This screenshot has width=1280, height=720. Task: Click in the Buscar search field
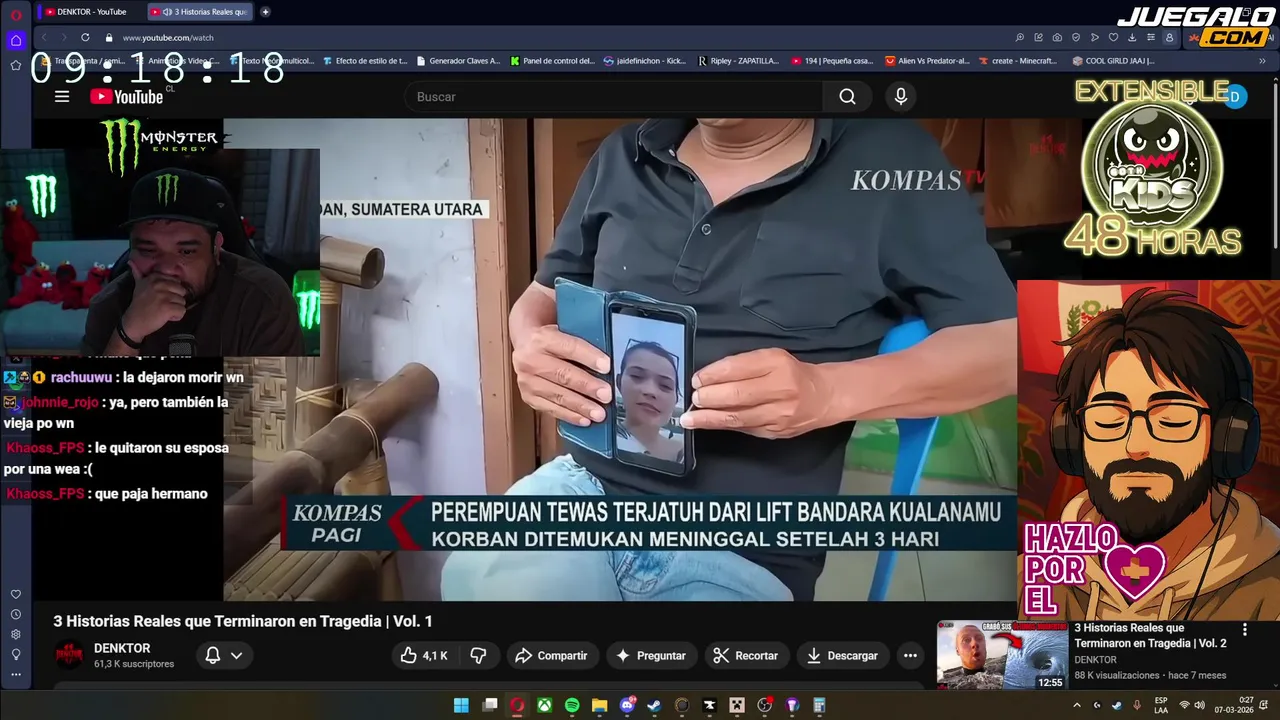point(614,97)
